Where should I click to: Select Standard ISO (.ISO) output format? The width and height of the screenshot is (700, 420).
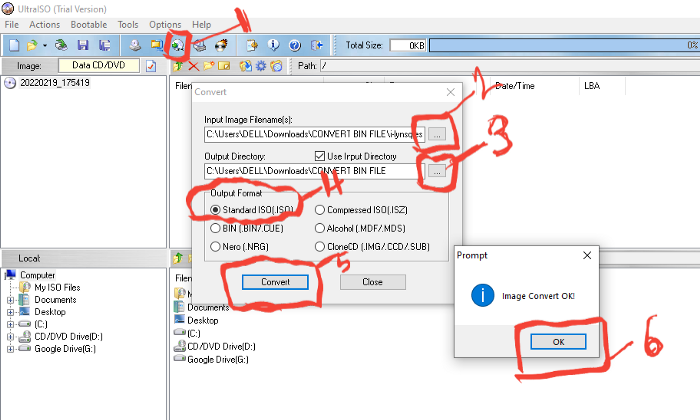point(252,210)
